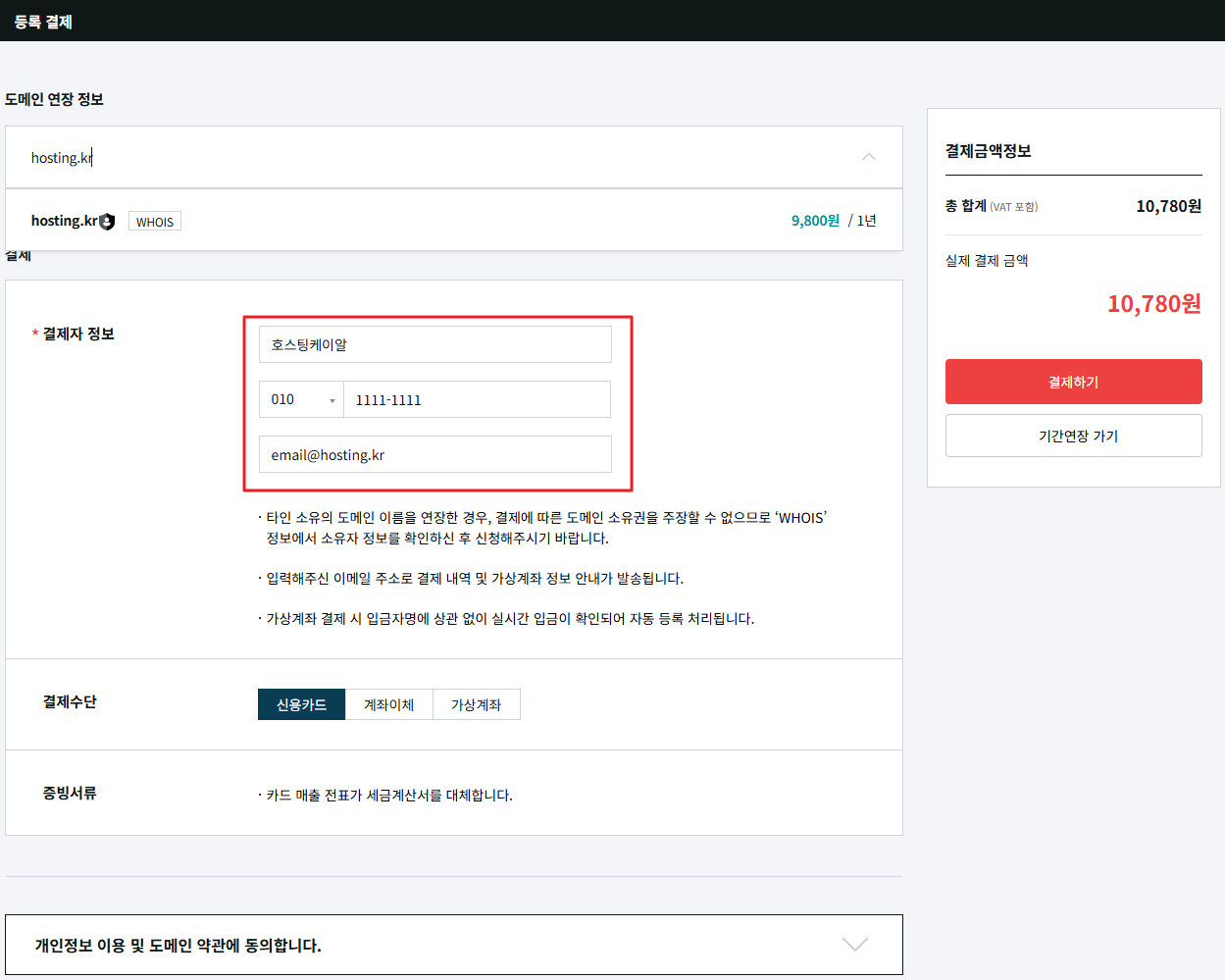
Task: Click the 증빙서류 label
Action: click(x=70, y=793)
